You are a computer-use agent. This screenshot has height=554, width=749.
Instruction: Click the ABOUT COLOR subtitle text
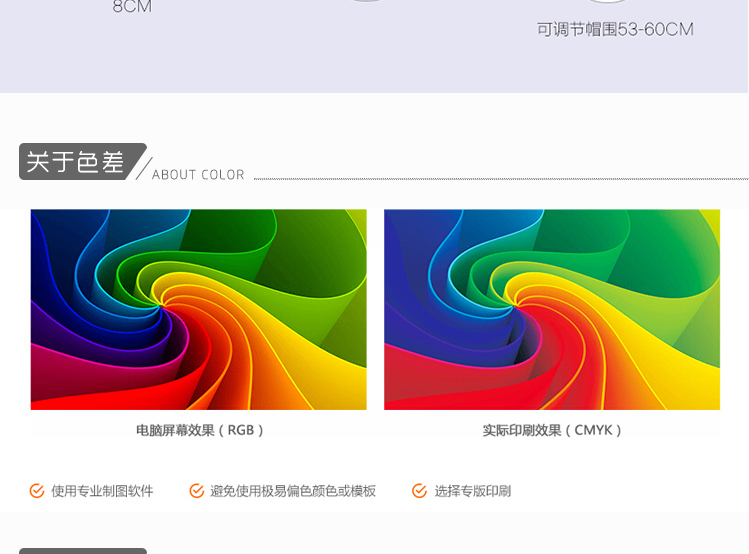(198, 175)
